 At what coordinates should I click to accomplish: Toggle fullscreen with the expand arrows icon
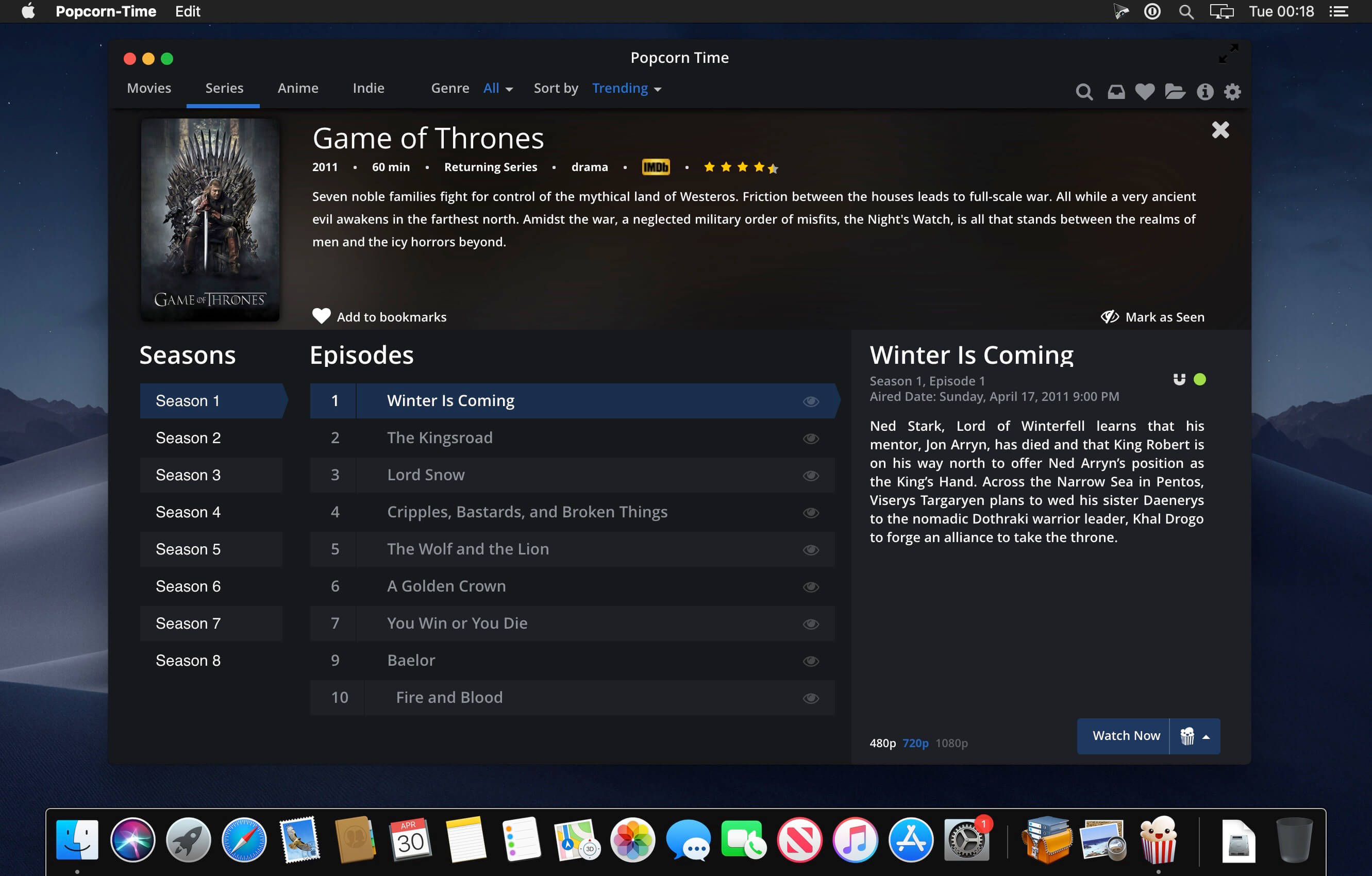point(1228,54)
